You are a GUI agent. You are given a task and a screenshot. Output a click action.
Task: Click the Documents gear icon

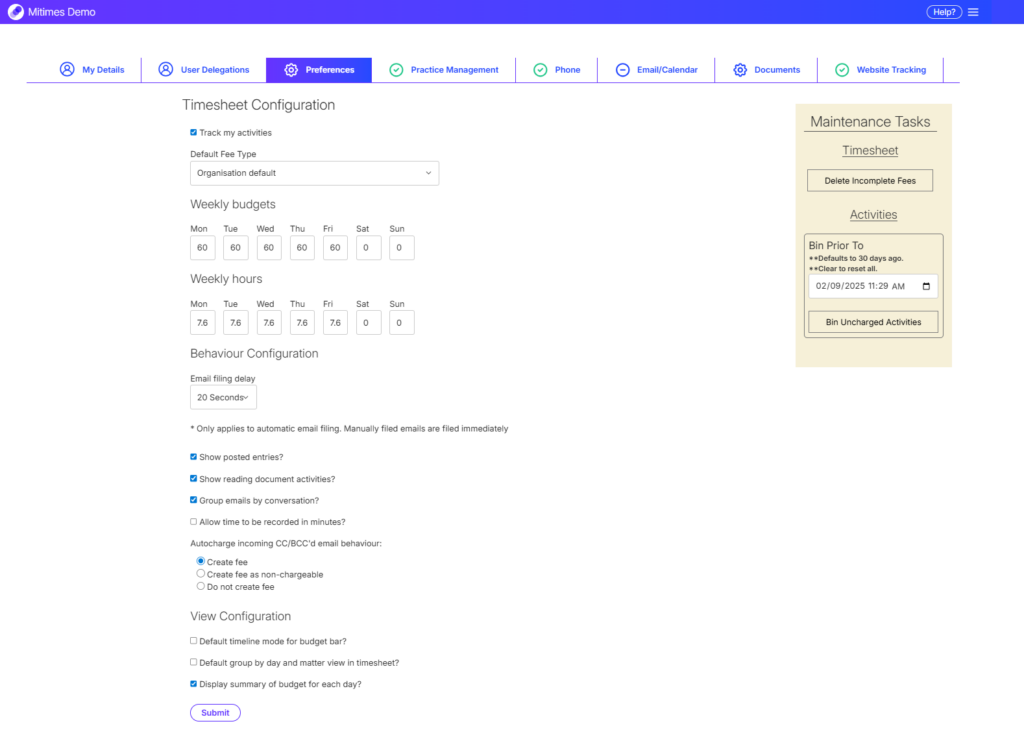coord(740,70)
